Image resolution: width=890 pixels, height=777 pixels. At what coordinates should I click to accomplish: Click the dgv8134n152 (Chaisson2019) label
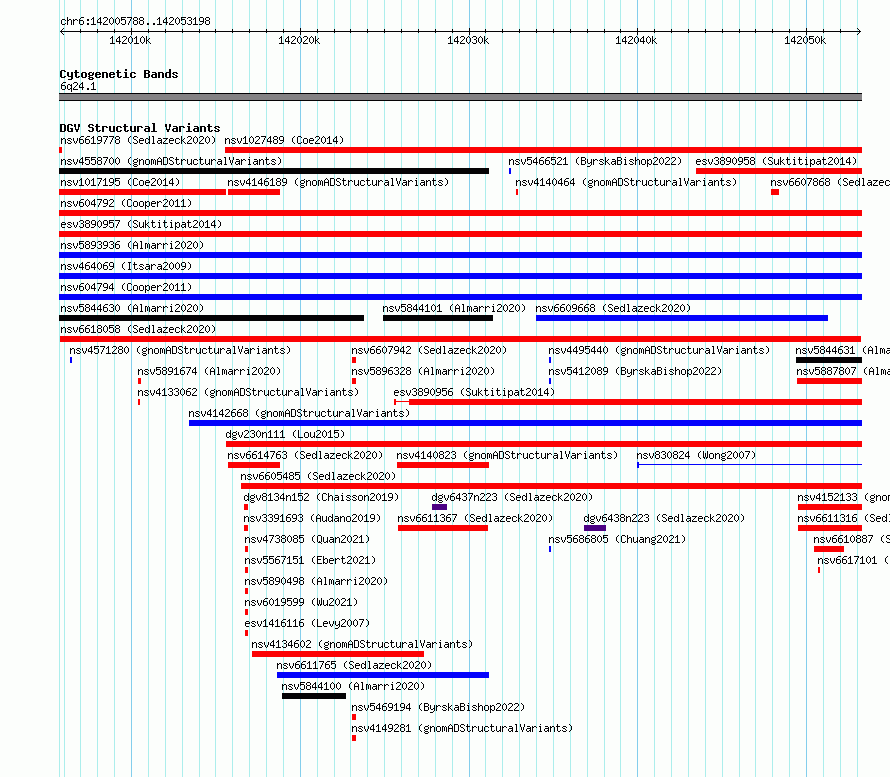321,497
